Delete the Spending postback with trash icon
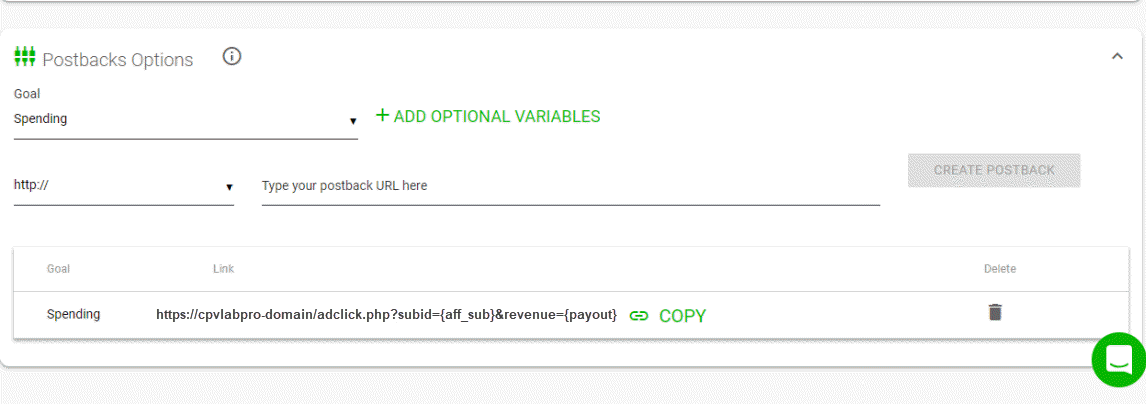This screenshot has height=404, width=1146. [995, 313]
